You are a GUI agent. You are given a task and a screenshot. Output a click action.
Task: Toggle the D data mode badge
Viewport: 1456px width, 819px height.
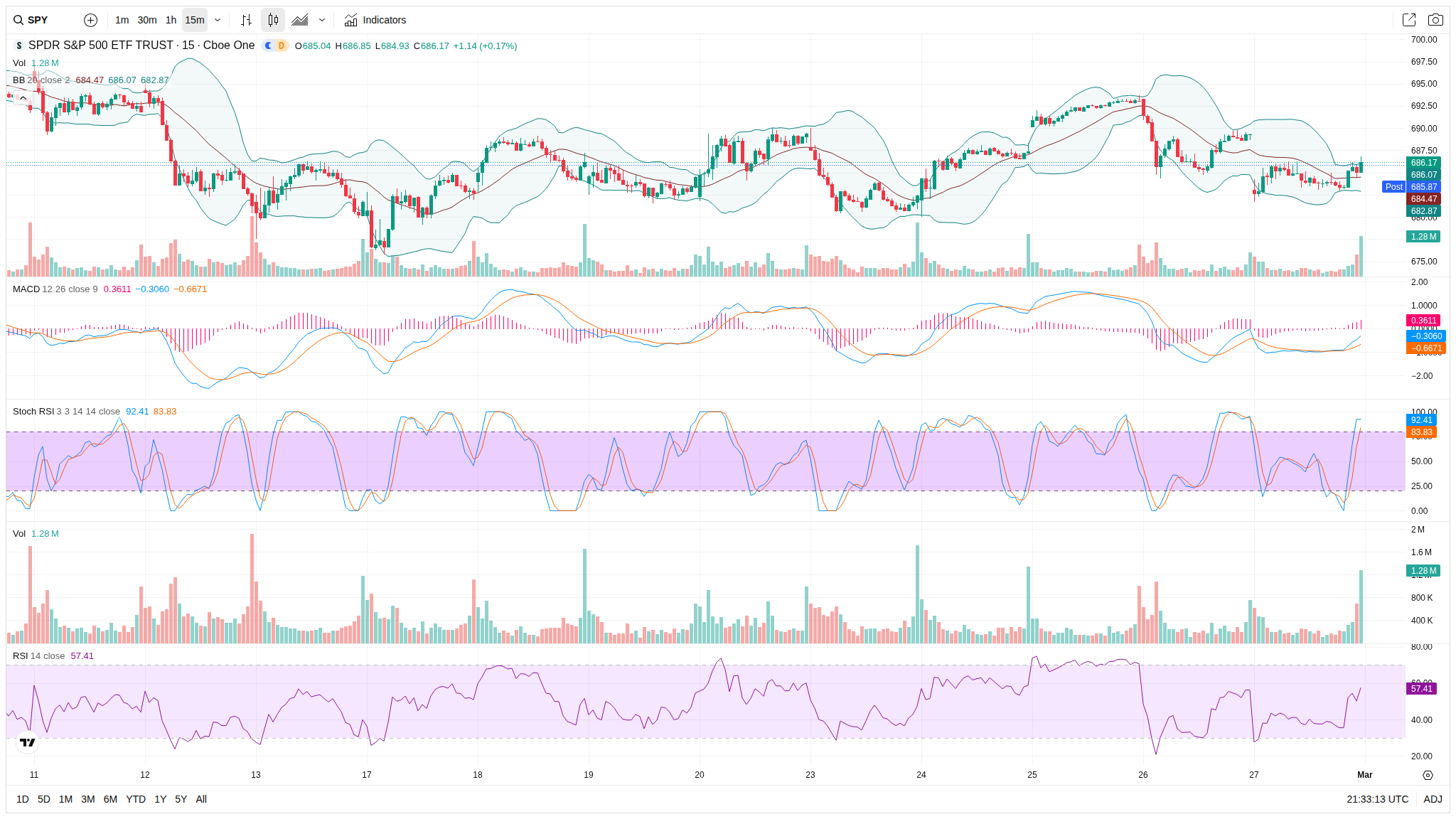(x=282, y=45)
